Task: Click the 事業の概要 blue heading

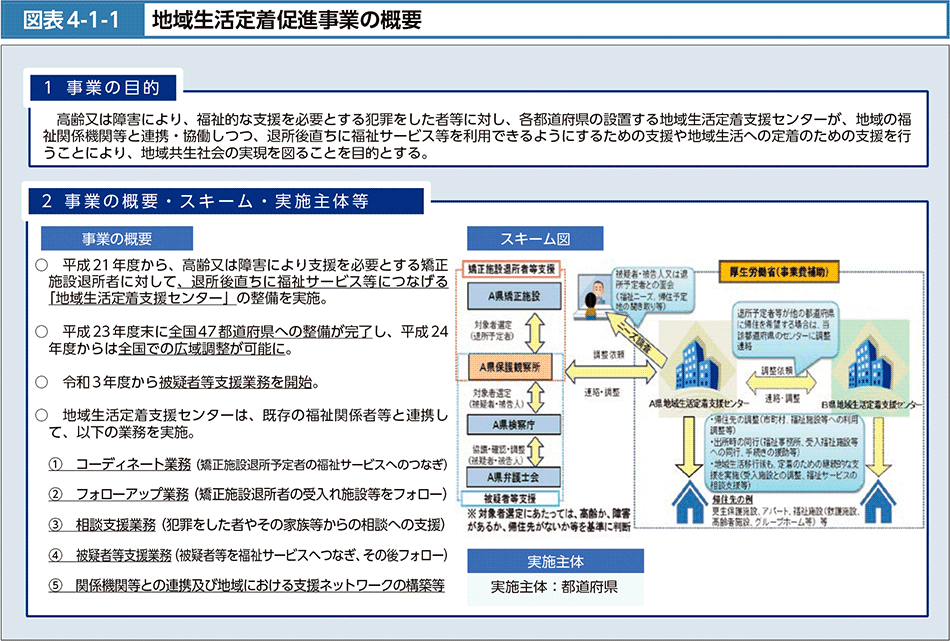Action: point(116,238)
